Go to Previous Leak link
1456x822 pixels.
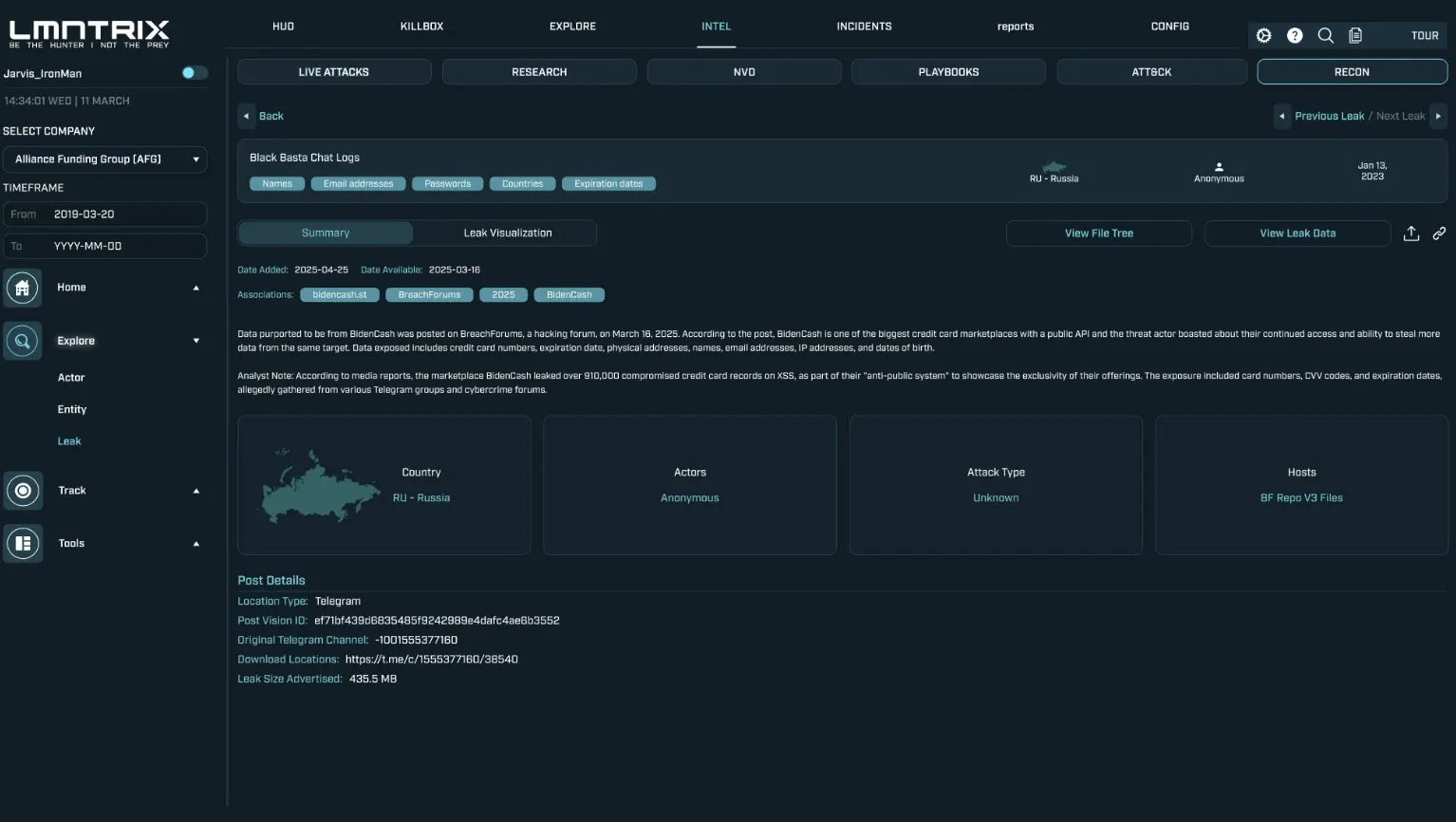pyautogui.click(x=1329, y=116)
